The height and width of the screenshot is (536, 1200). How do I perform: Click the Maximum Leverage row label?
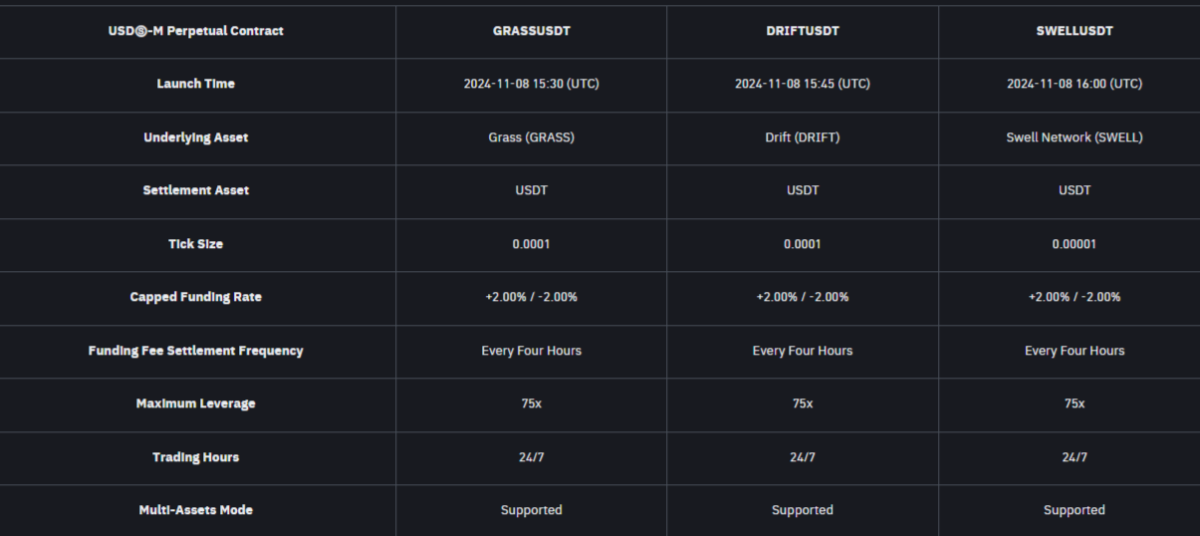[196, 404]
